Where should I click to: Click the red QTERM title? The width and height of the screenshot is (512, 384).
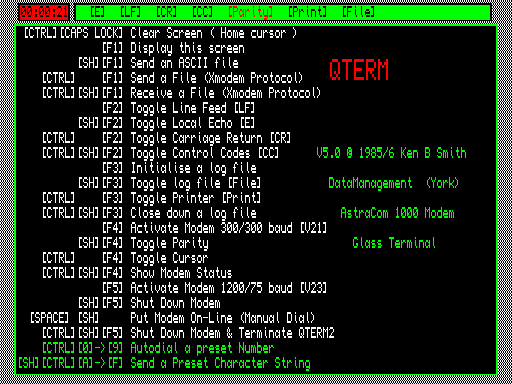[359, 70]
